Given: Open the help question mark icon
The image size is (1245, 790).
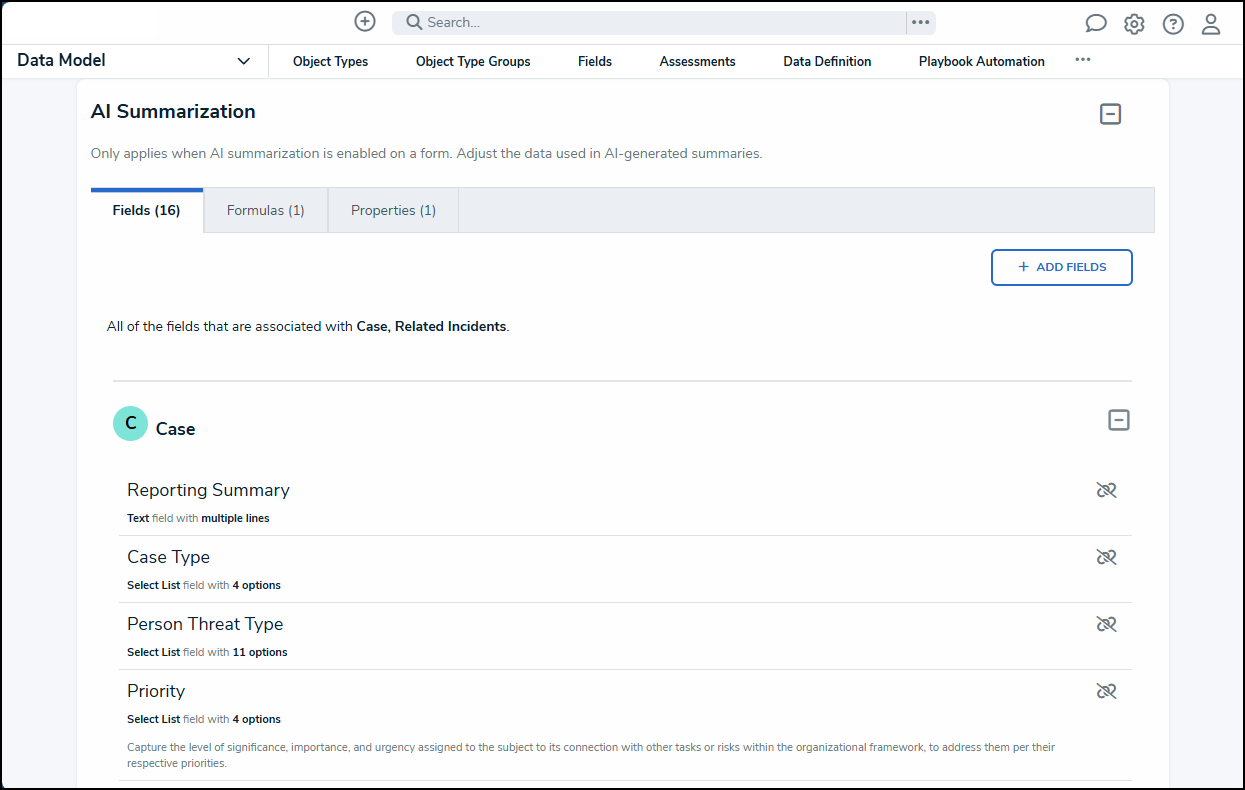Looking at the screenshot, I should [1173, 24].
